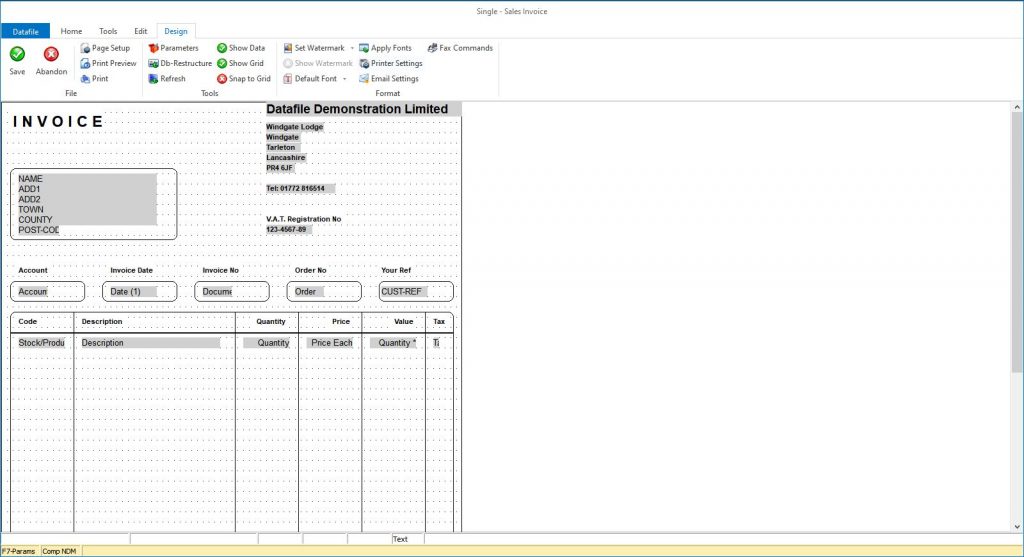This screenshot has width=1024, height=557.
Task: Select the Windgate Lodge text line
Action: tap(295, 127)
